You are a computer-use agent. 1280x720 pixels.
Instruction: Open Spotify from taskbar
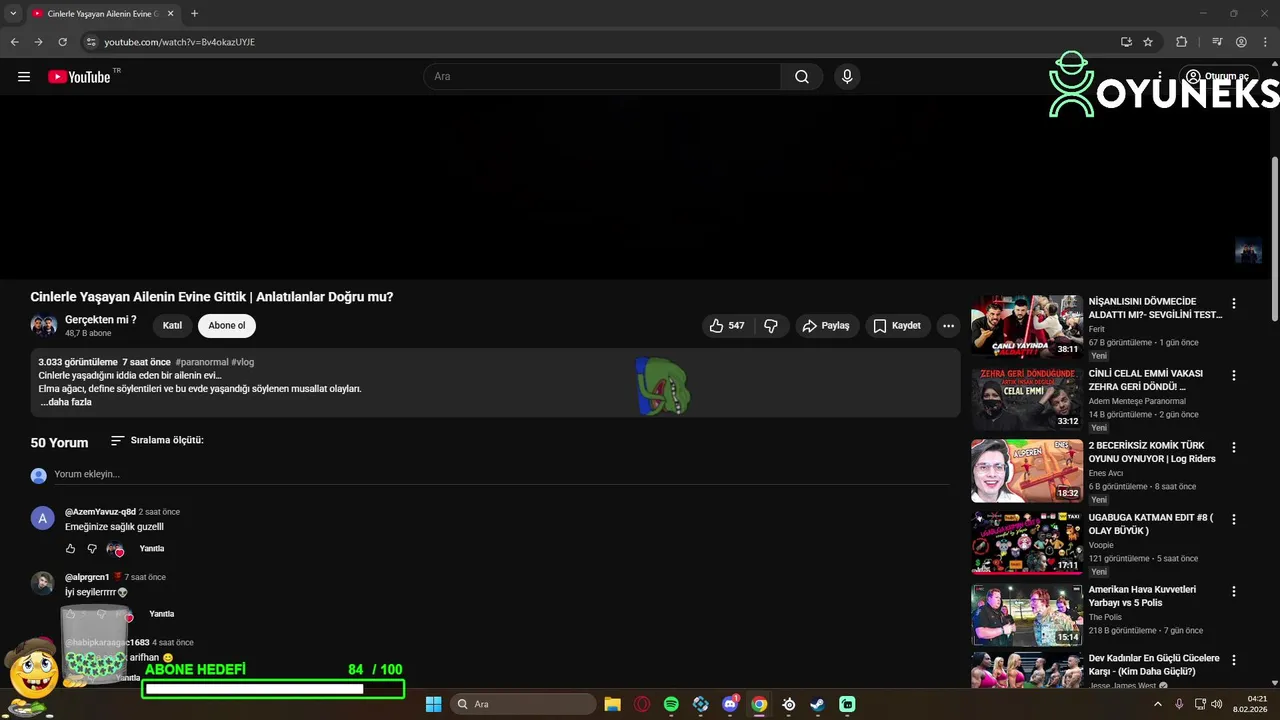coord(671,704)
